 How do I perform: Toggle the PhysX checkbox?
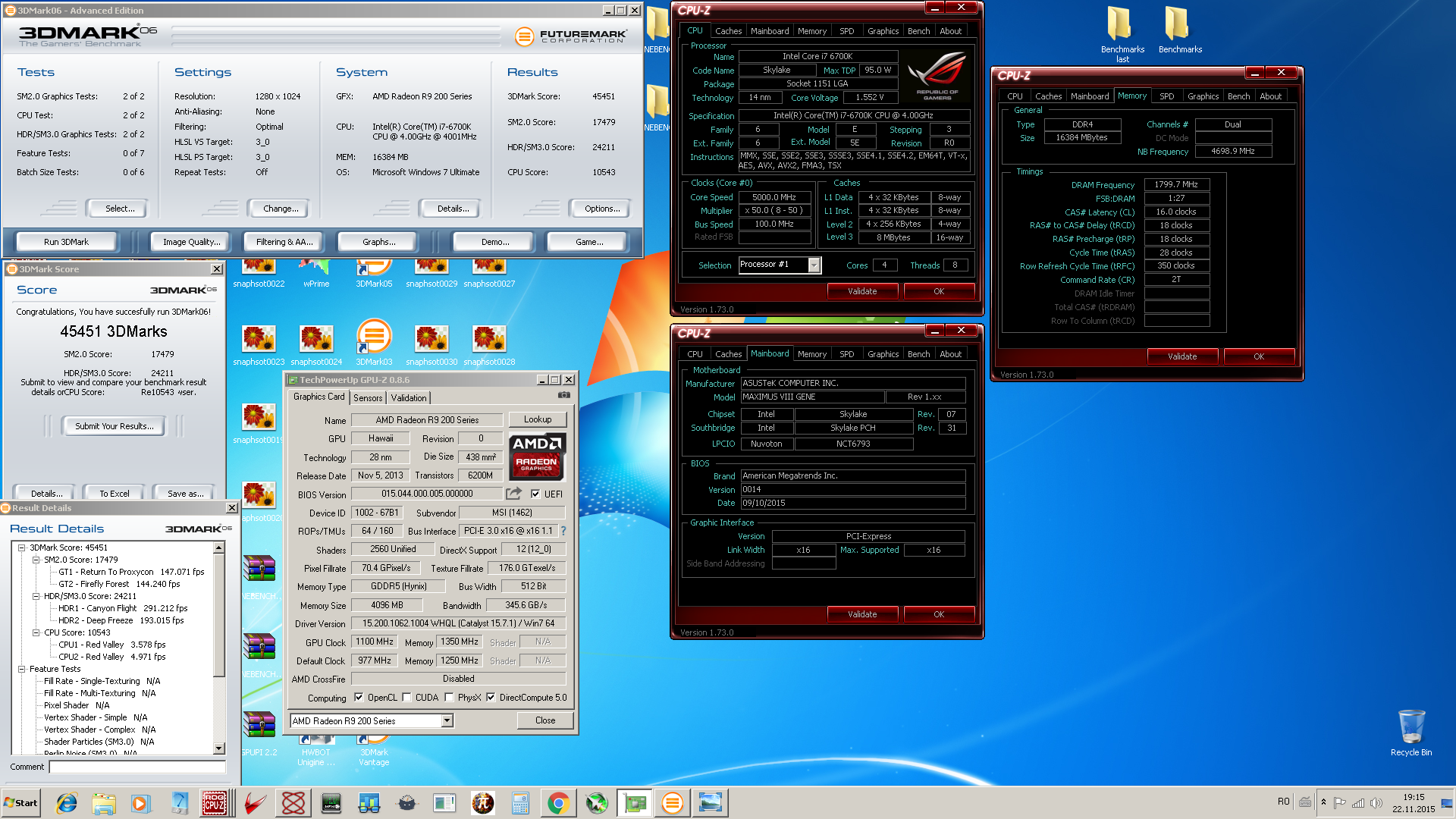click(449, 698)
